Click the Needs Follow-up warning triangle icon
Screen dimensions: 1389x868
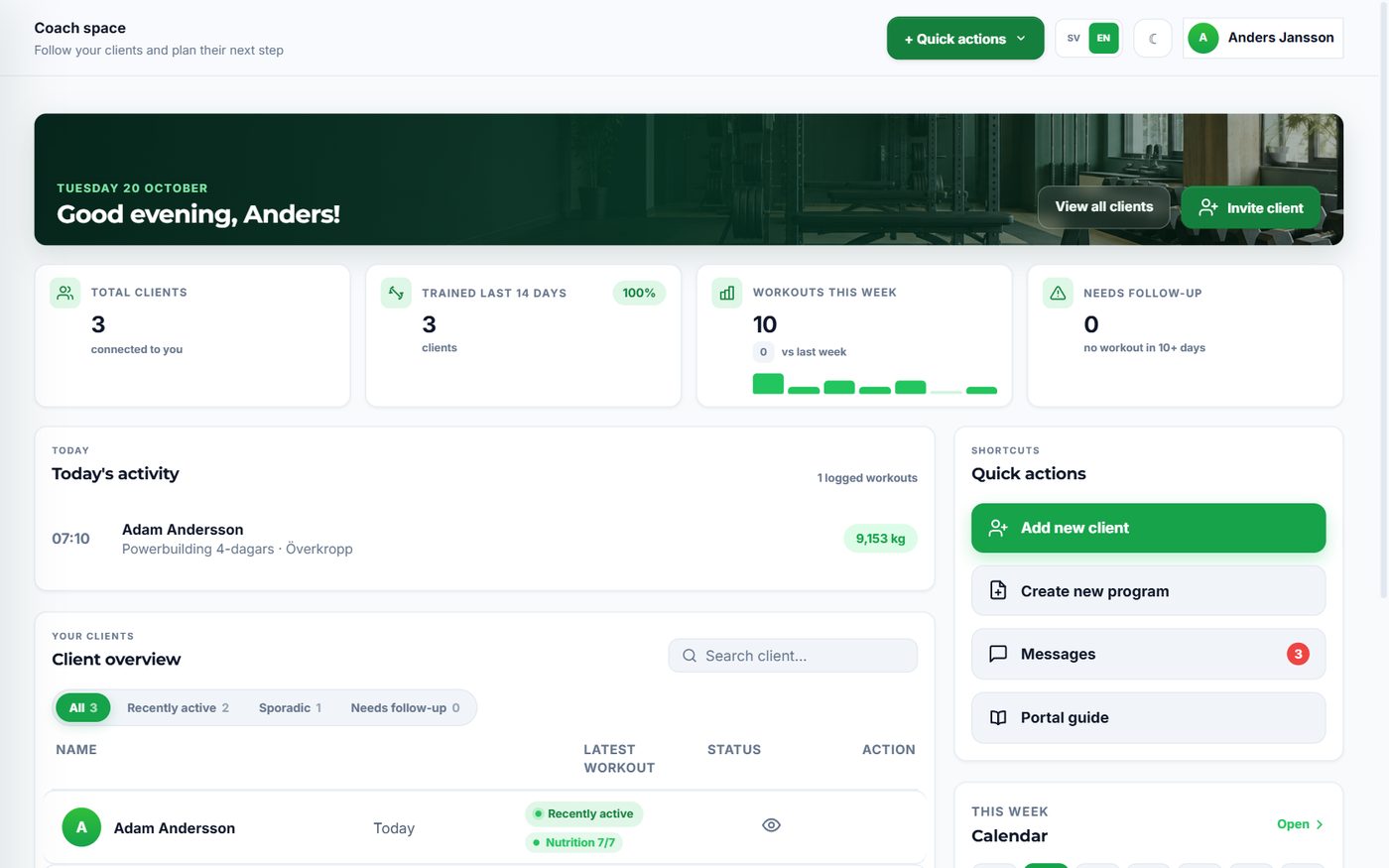click(x=1058, y=293)
